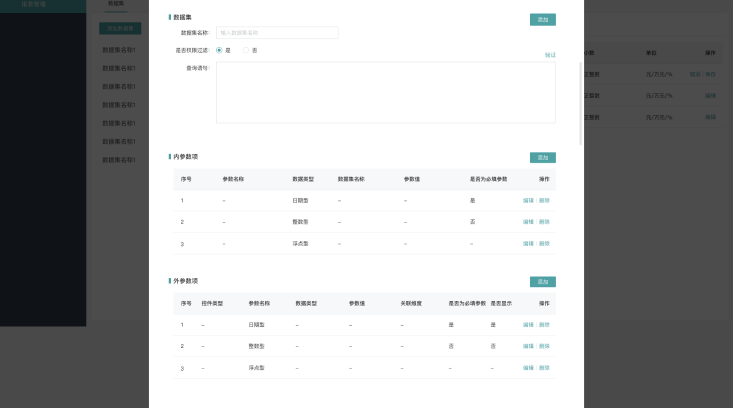Edit row 2 整数型 in 内参数项 table
This screenshot has width=733, height=408.
coord(528,221)
